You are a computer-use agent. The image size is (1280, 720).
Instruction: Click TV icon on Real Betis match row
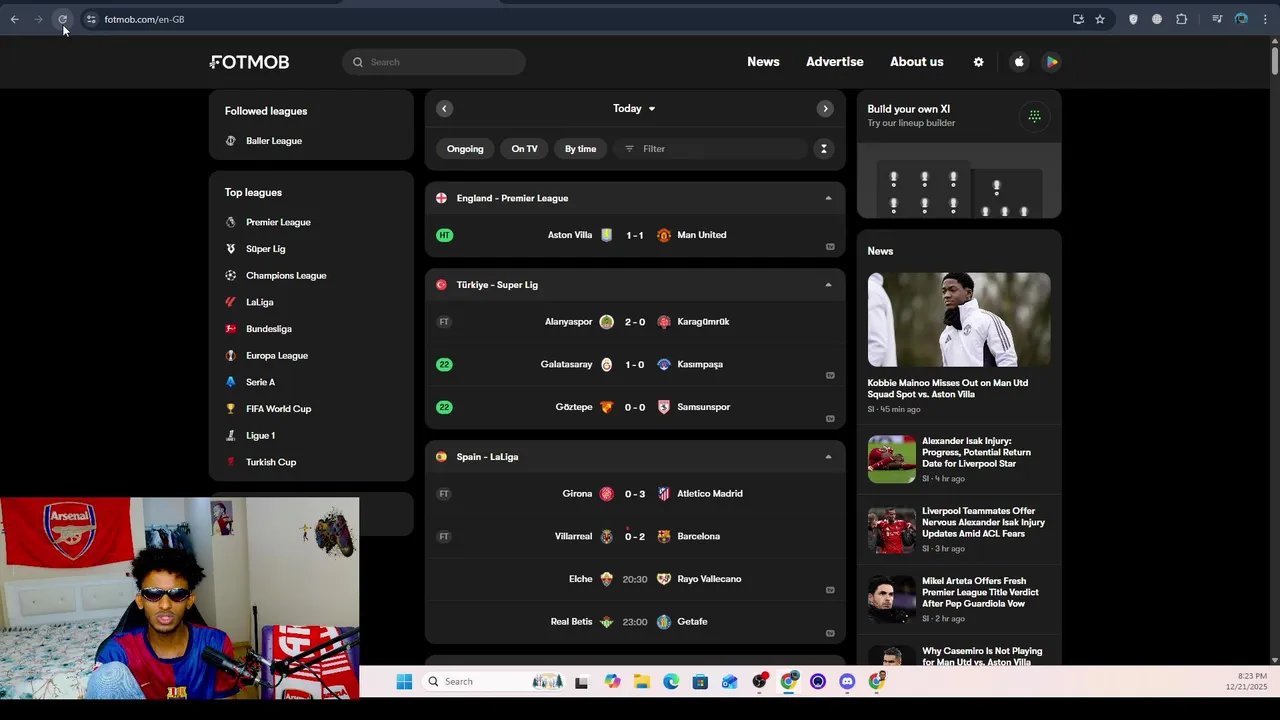point(830,633)
